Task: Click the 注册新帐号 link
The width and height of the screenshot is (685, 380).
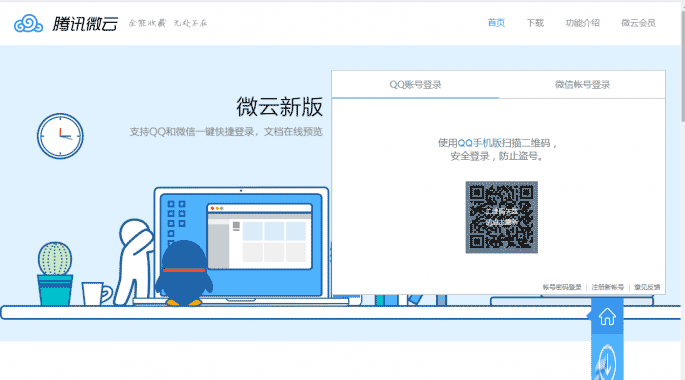Action: tap(608, 287)
